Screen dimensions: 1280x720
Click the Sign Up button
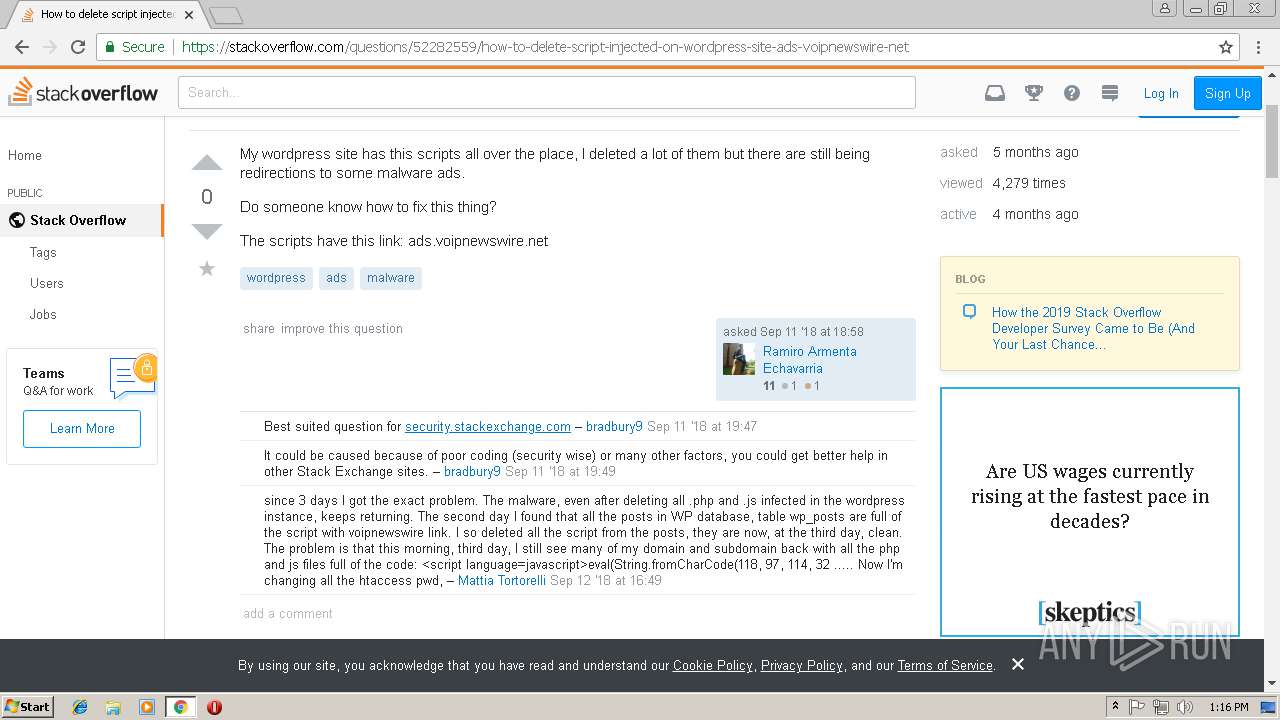1228,93
